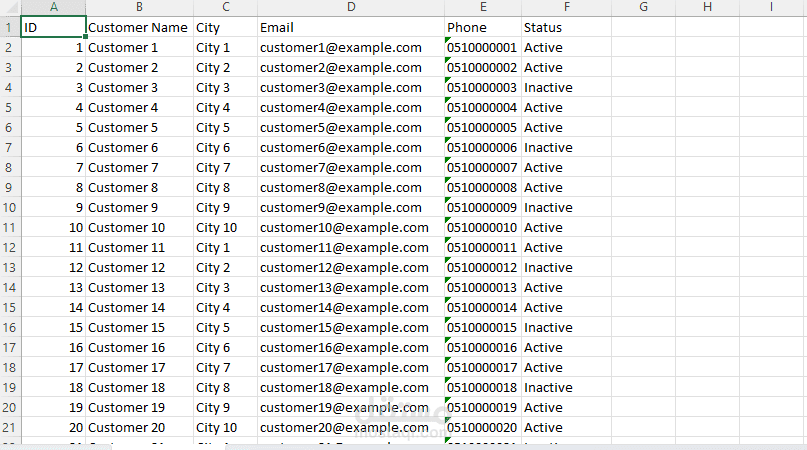Select column H header
This screenshot has width=807, height=450.
(707, 7)
